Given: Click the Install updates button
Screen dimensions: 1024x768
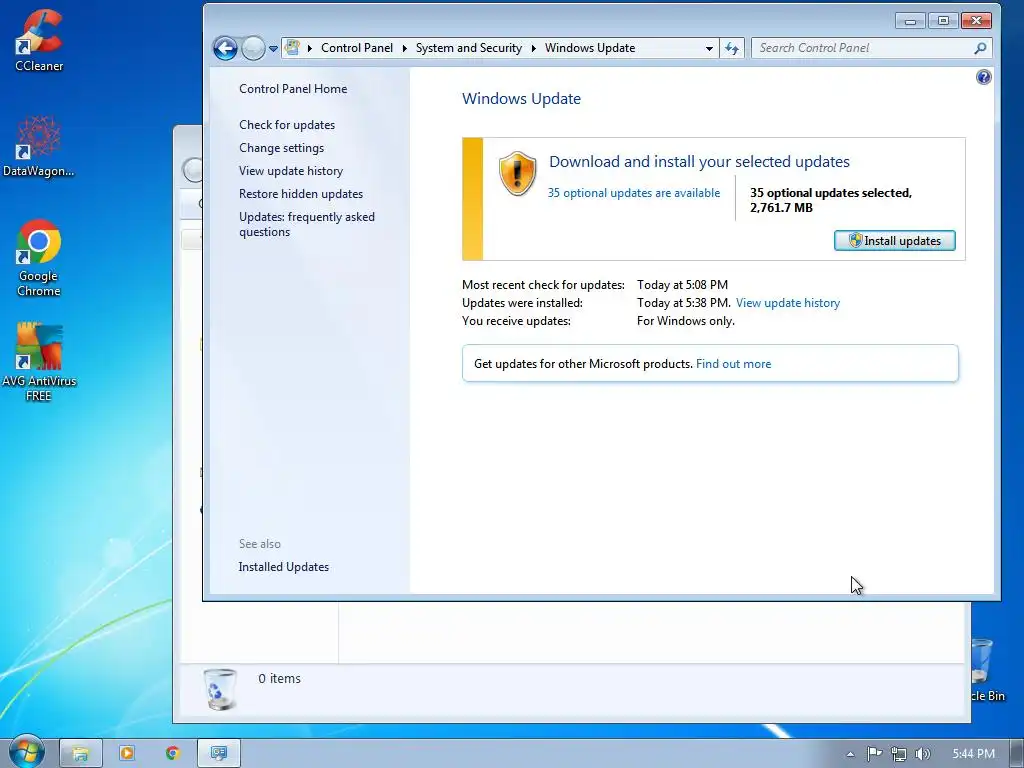Looking at the screenshot, I should click(894, 240).
